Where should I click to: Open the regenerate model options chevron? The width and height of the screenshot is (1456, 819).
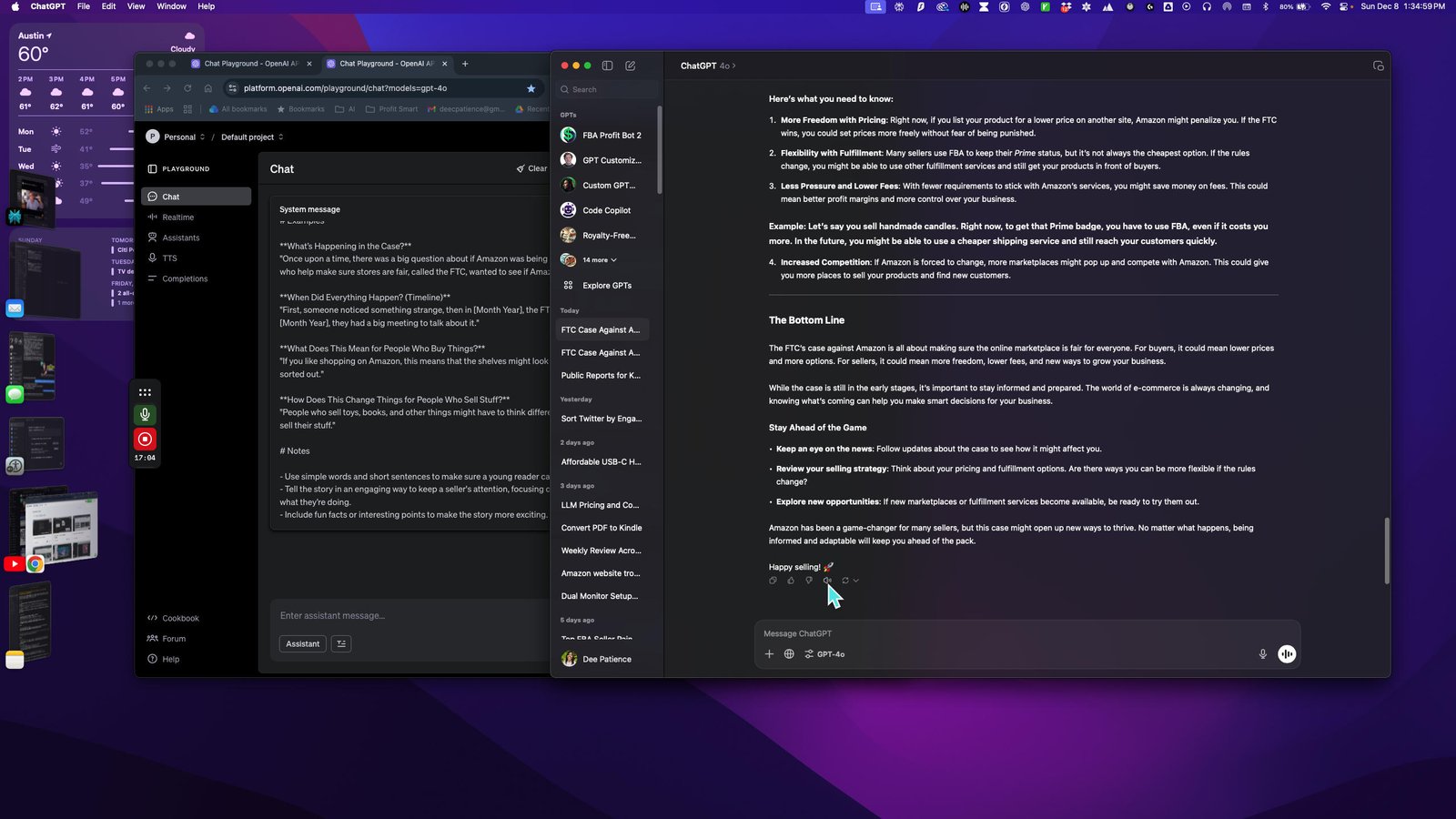[856, 581]
